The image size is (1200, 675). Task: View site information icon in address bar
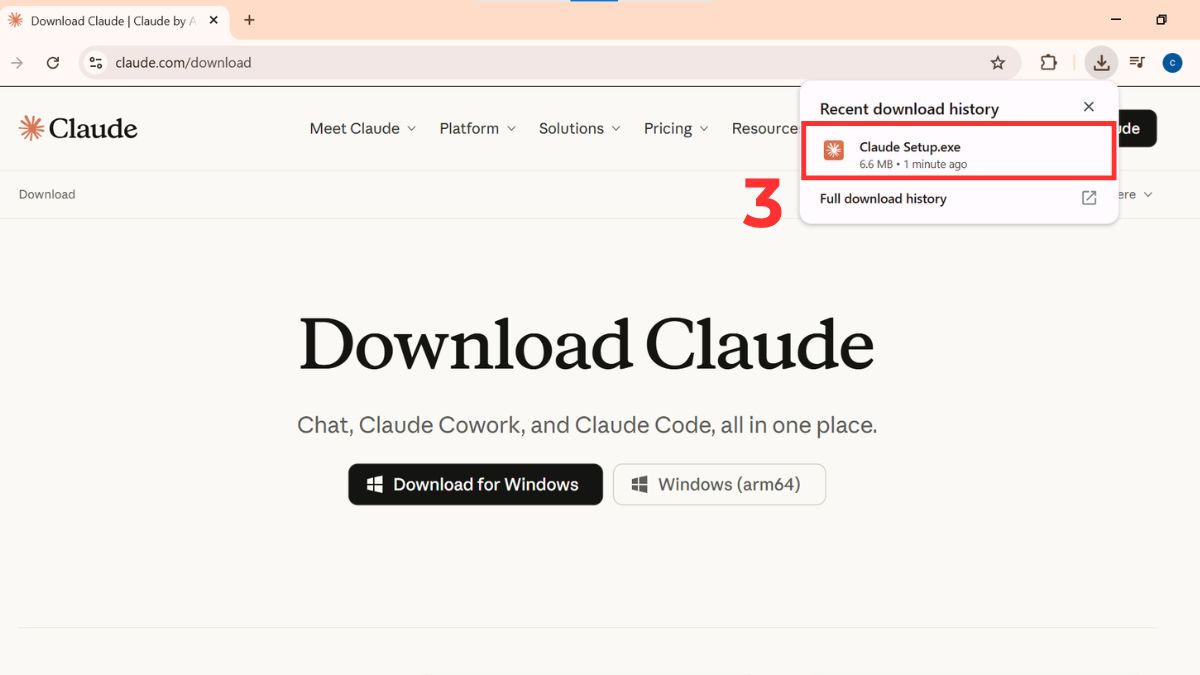pyautogui.click(x=96, y=62)
